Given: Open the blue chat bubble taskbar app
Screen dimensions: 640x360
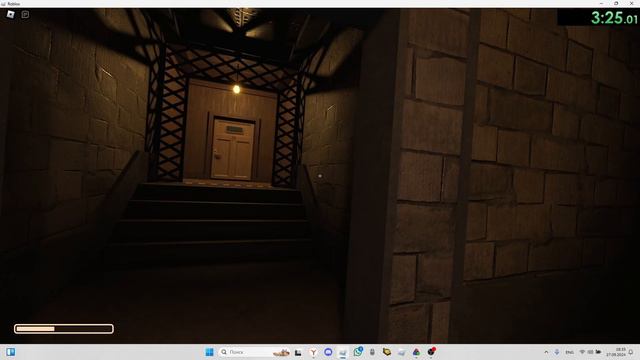Looking at the screenshot, I should tap(328, 352).
